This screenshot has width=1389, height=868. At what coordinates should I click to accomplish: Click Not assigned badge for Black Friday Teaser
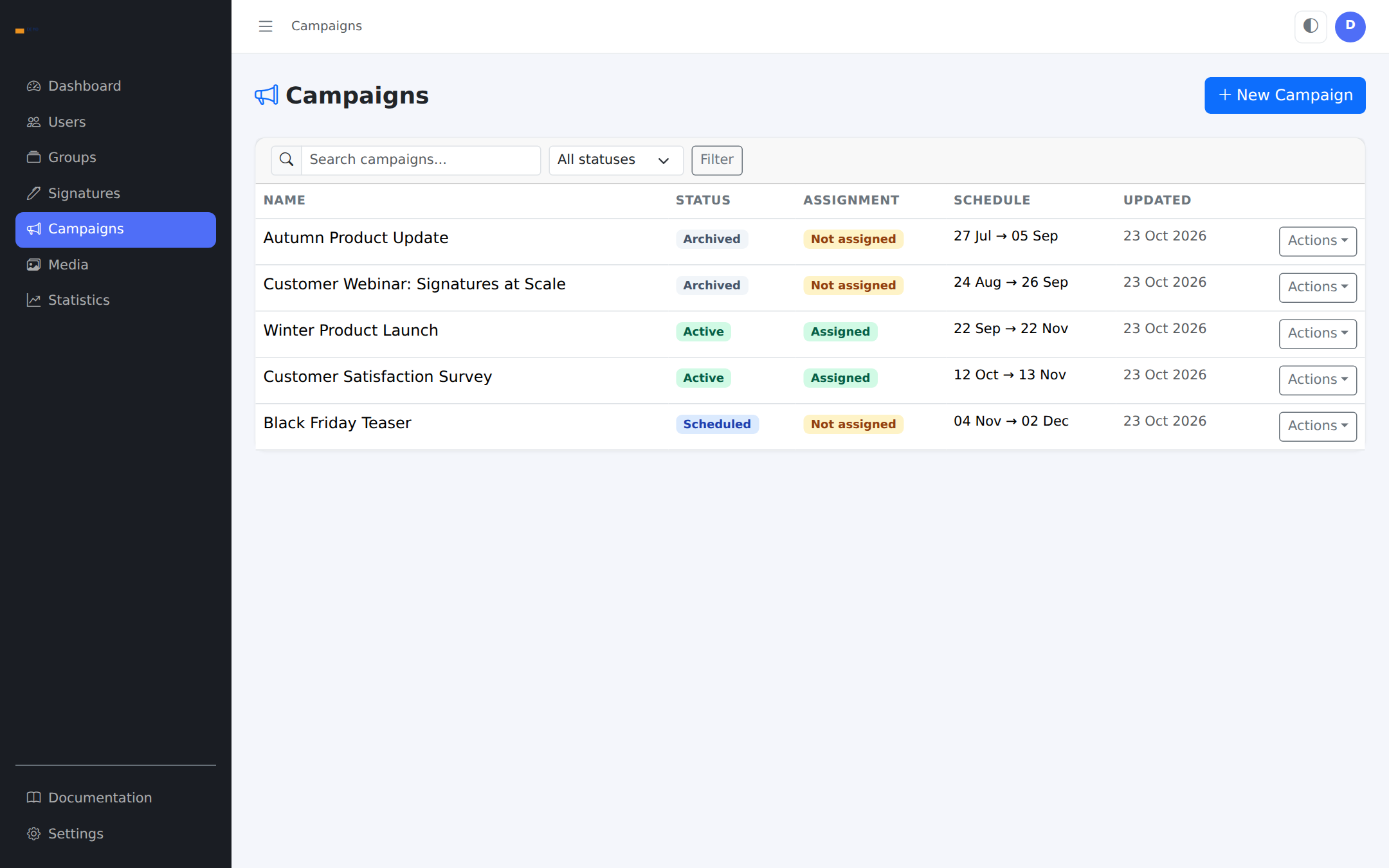(853, 424)
